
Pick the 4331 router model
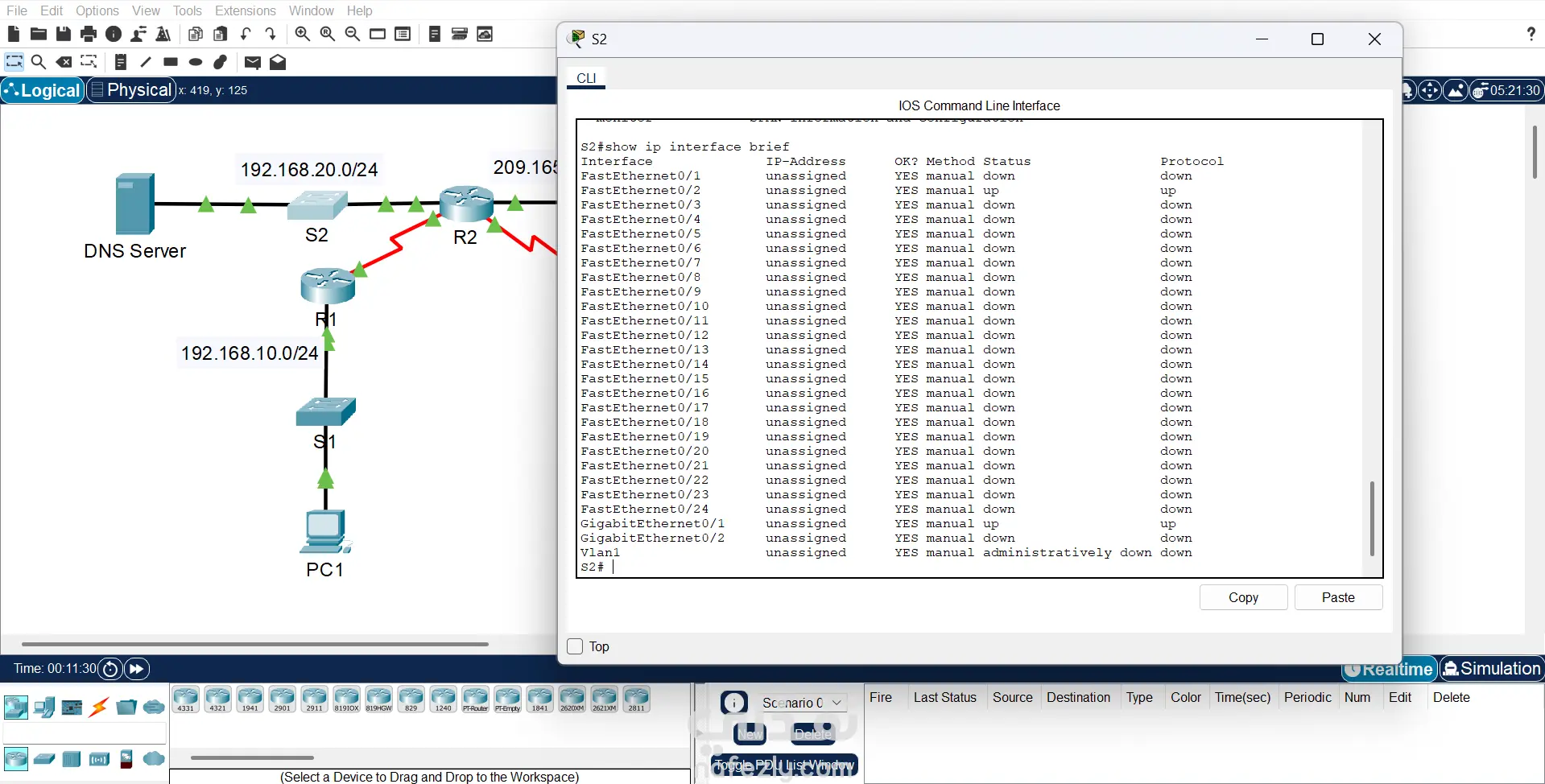click(186, 699)
